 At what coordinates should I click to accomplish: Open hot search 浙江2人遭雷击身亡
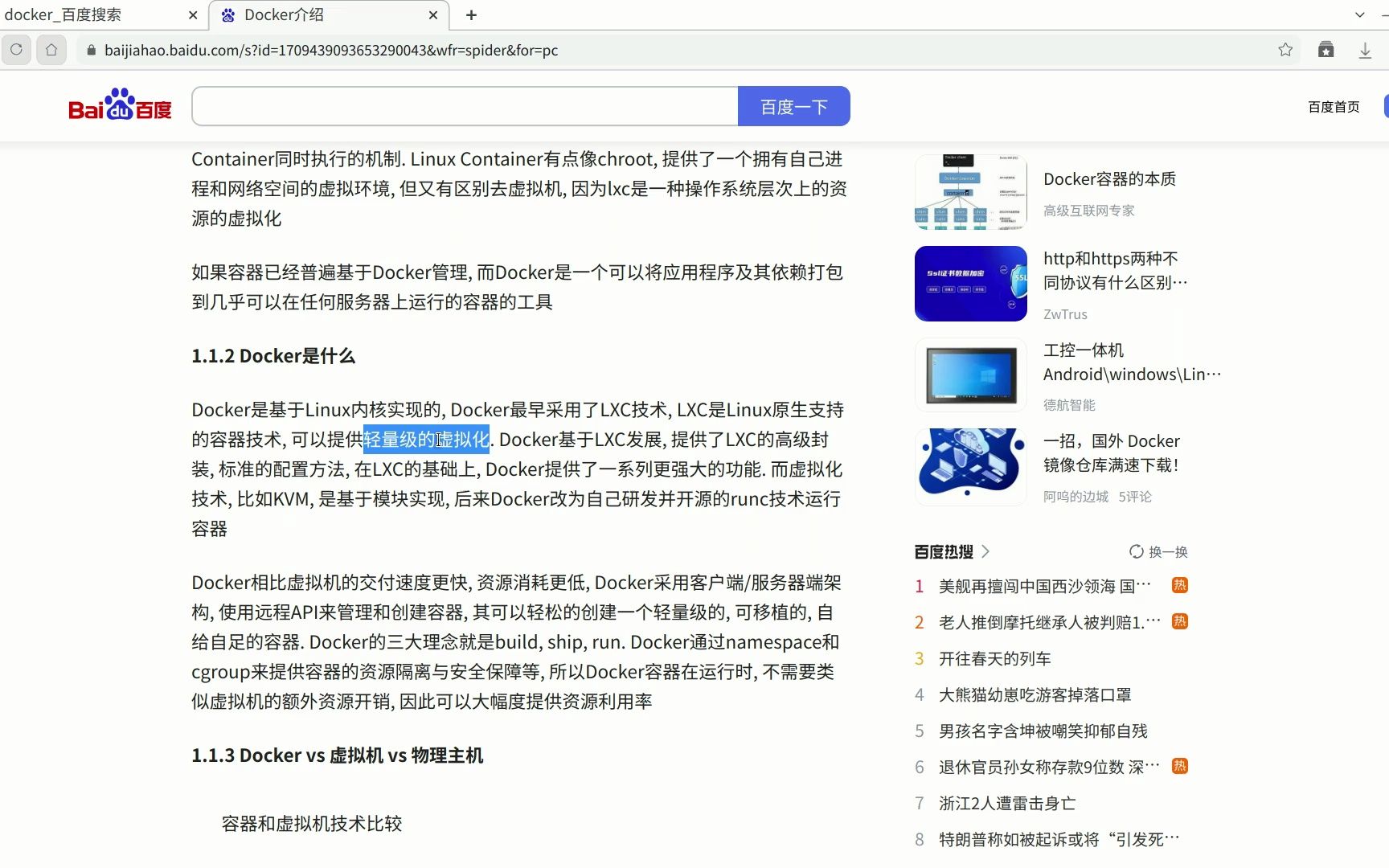click(x=1007, y=804)
